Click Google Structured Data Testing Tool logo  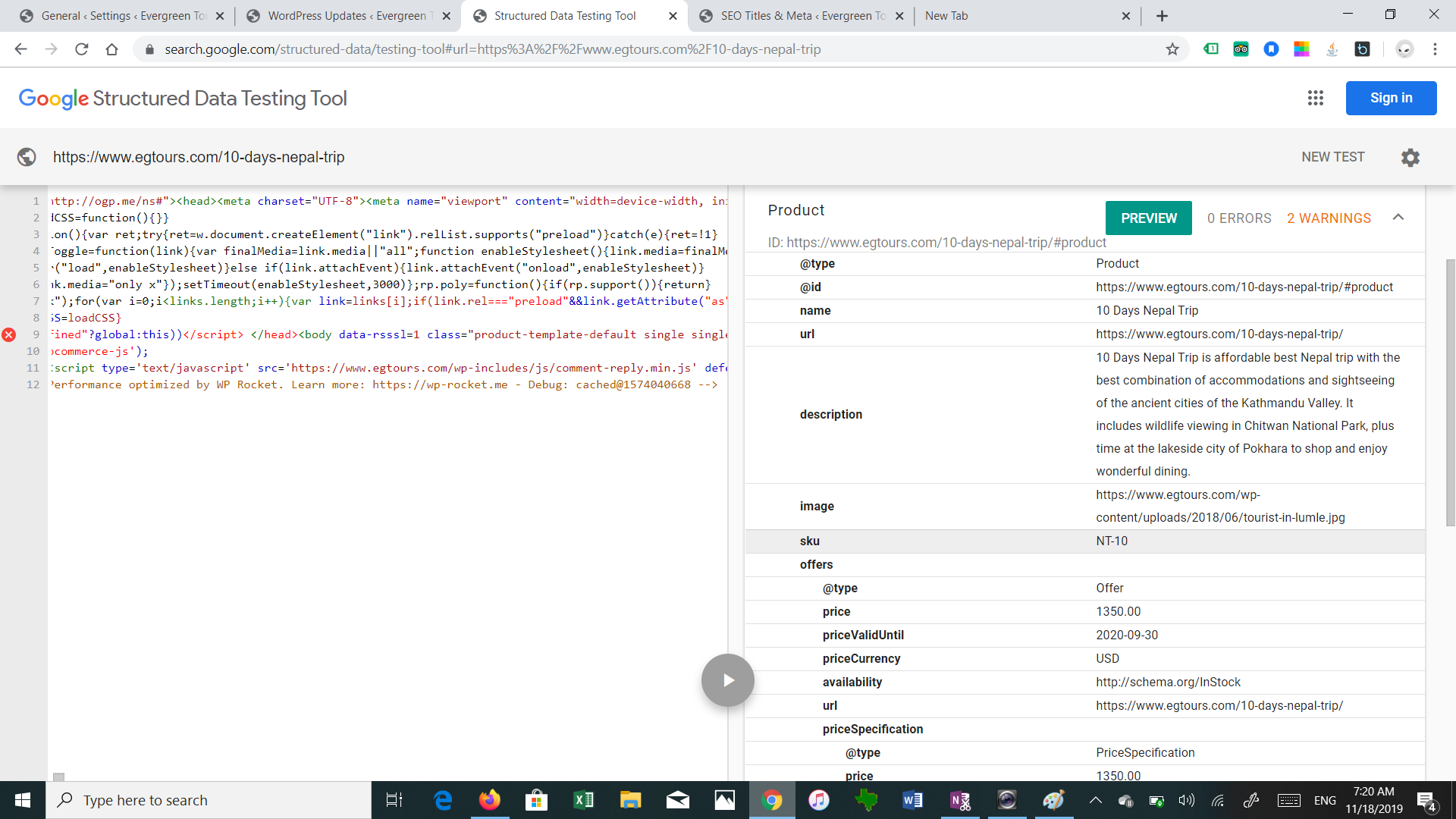point(183,99)
